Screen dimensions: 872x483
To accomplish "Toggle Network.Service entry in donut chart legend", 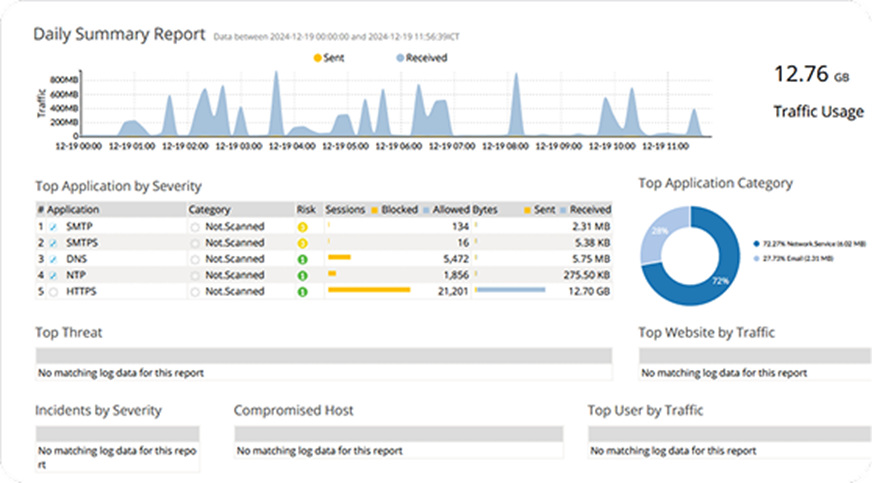I will pyautogui.click(x=809, y=243).
